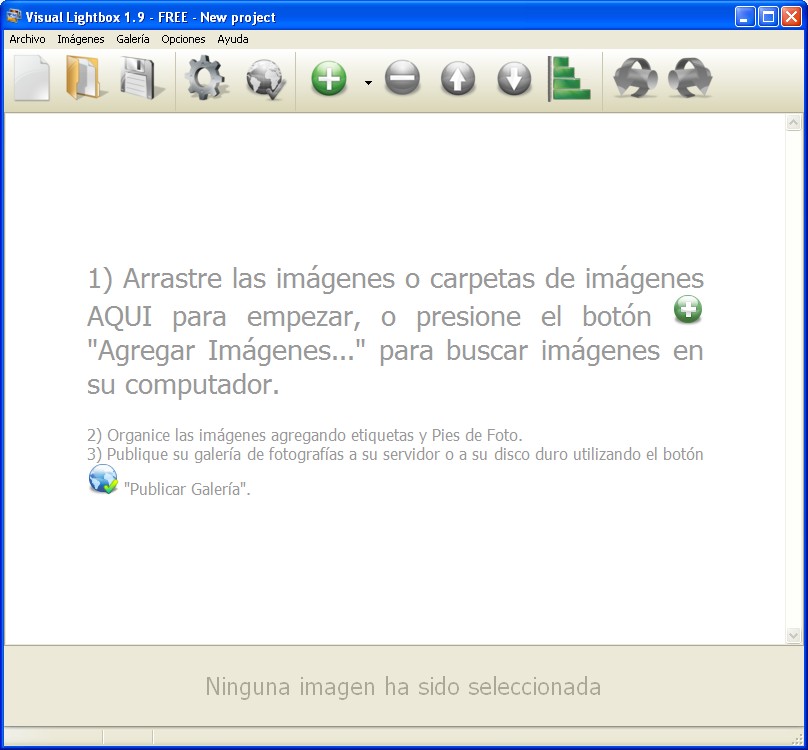Close the Visual Lightbox window
Image resolution: width=808 pixels, height=750 pixels.
[791, 17]
